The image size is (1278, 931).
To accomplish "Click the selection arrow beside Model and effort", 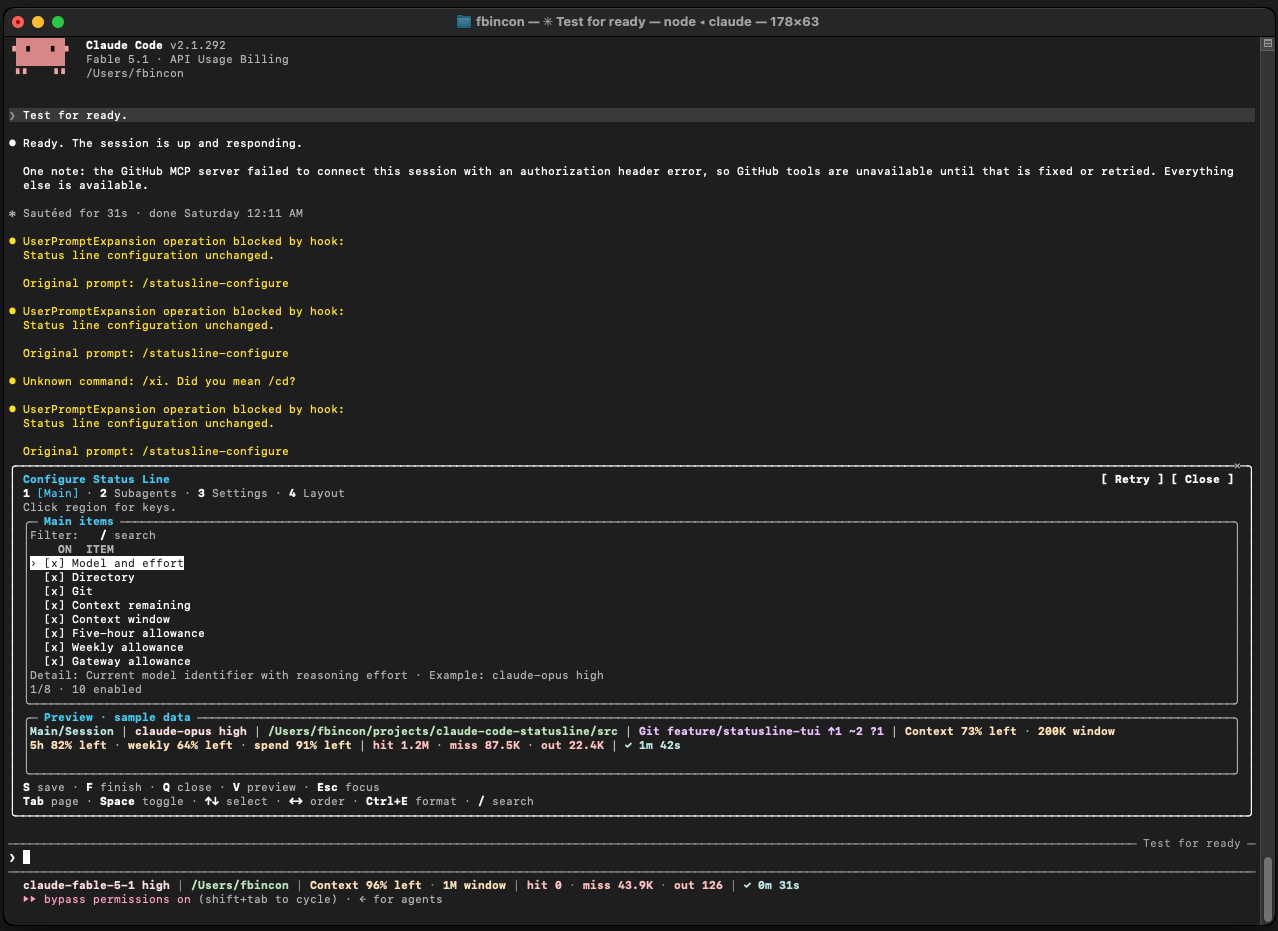I will pos(33,563).
